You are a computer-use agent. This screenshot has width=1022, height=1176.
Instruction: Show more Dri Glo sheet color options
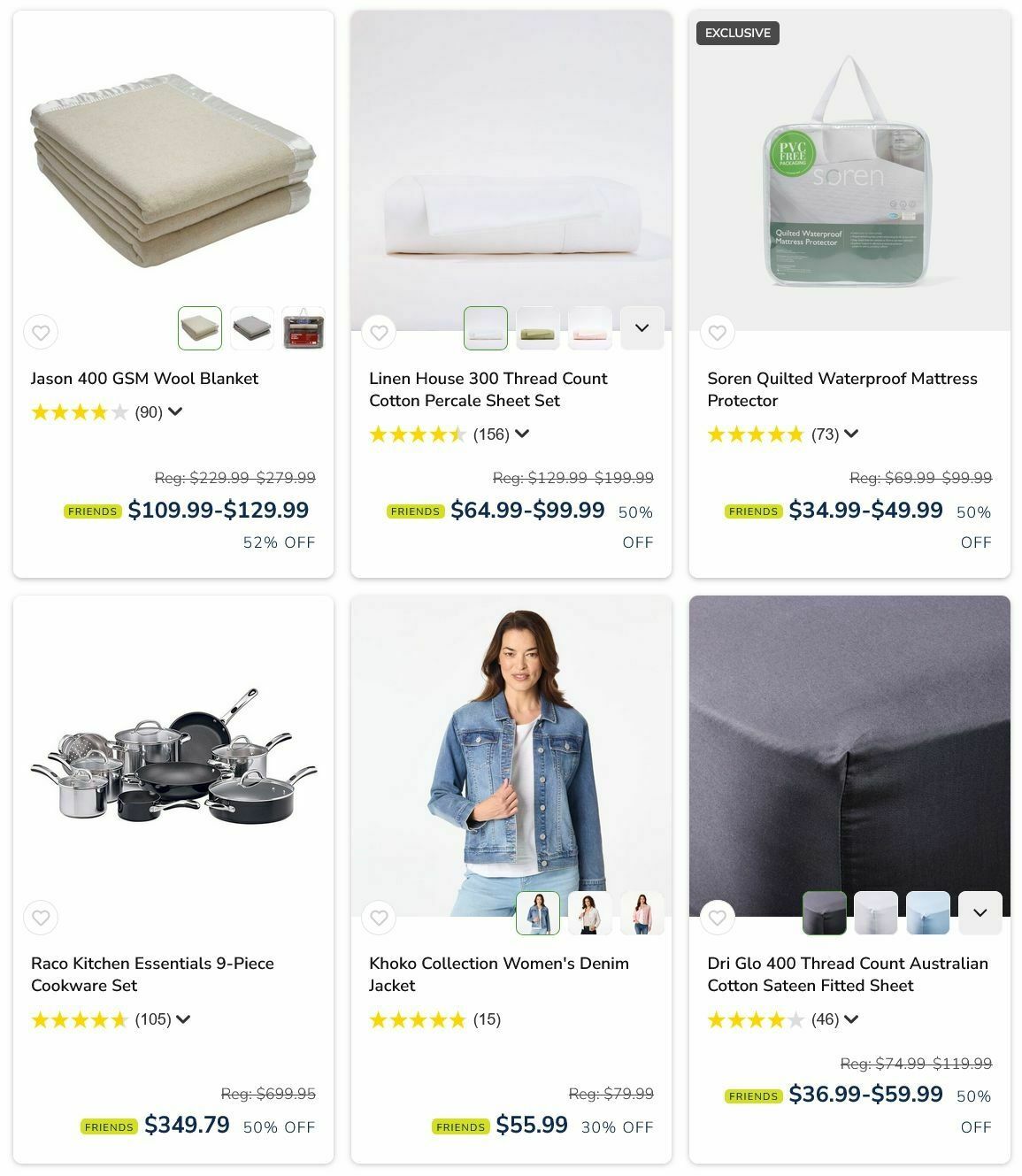[x=980, y=913]
